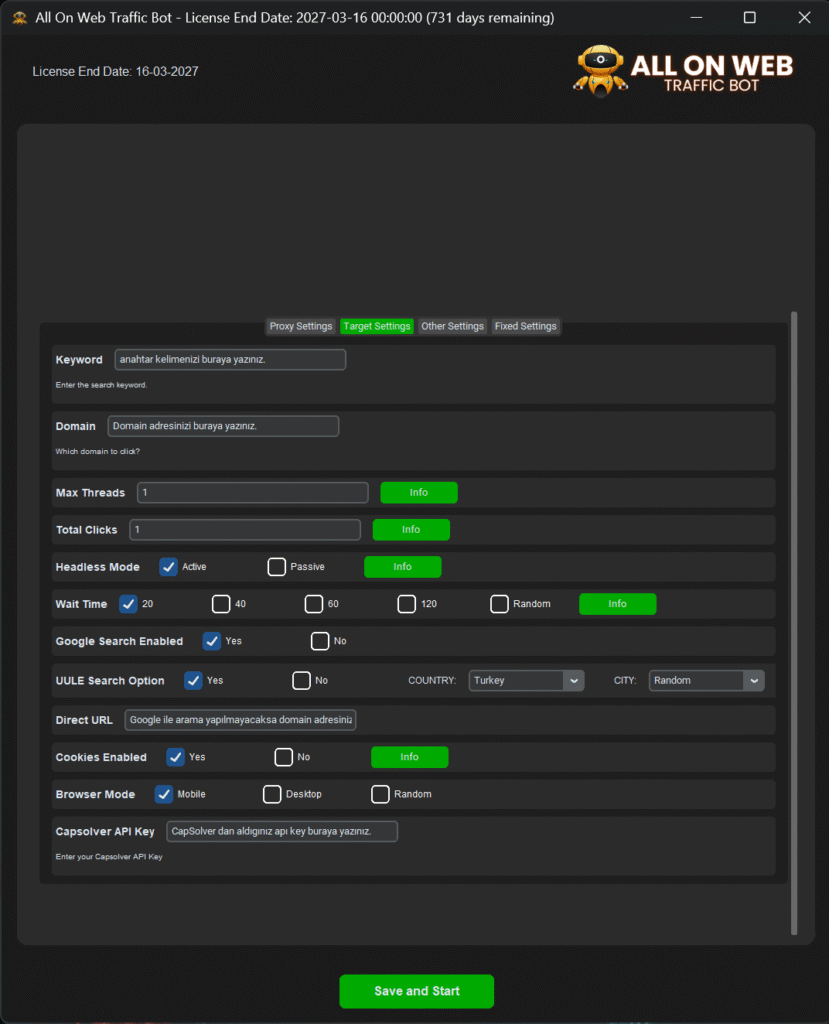Click Info button next to Max Threads
This screenshot has width=829, height=1024.
point(419,492)
